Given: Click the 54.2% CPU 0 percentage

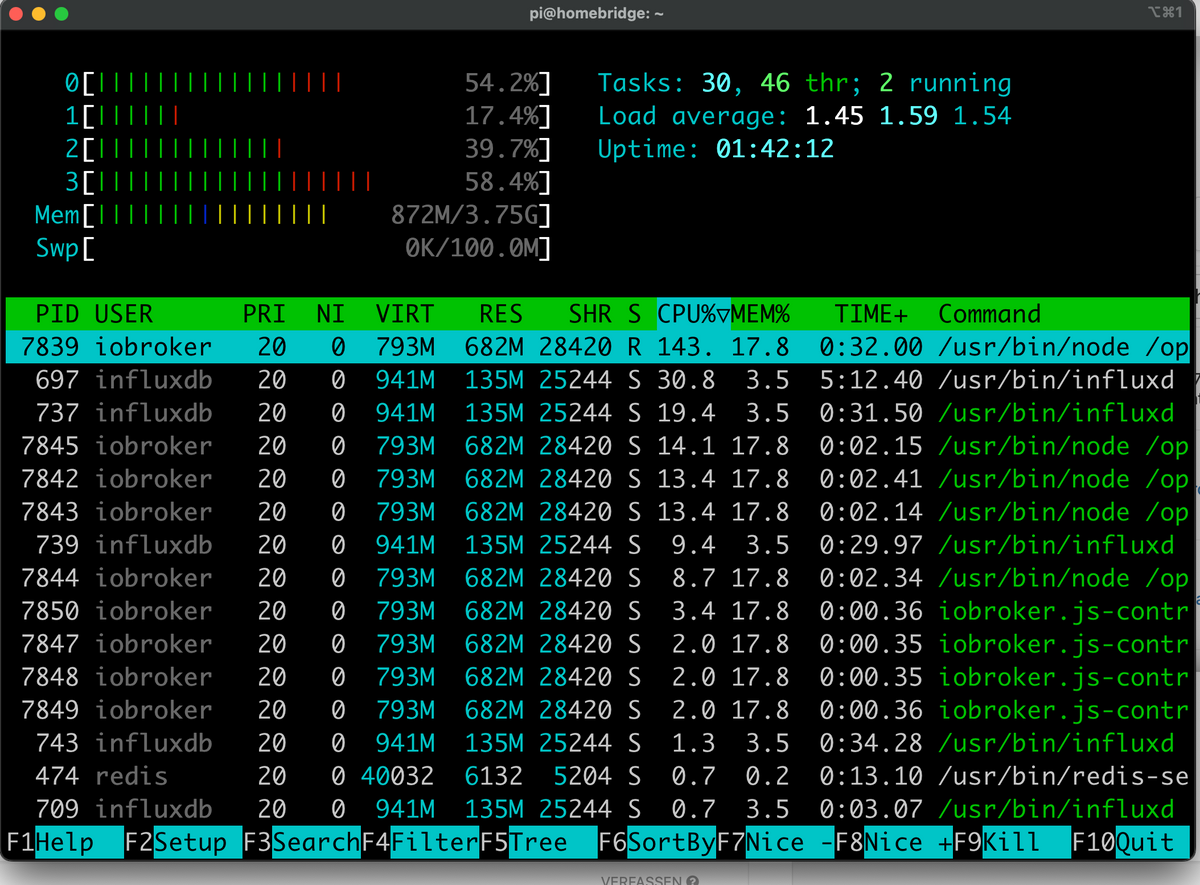Looking at the screenshot, I should tap(501, 83).
